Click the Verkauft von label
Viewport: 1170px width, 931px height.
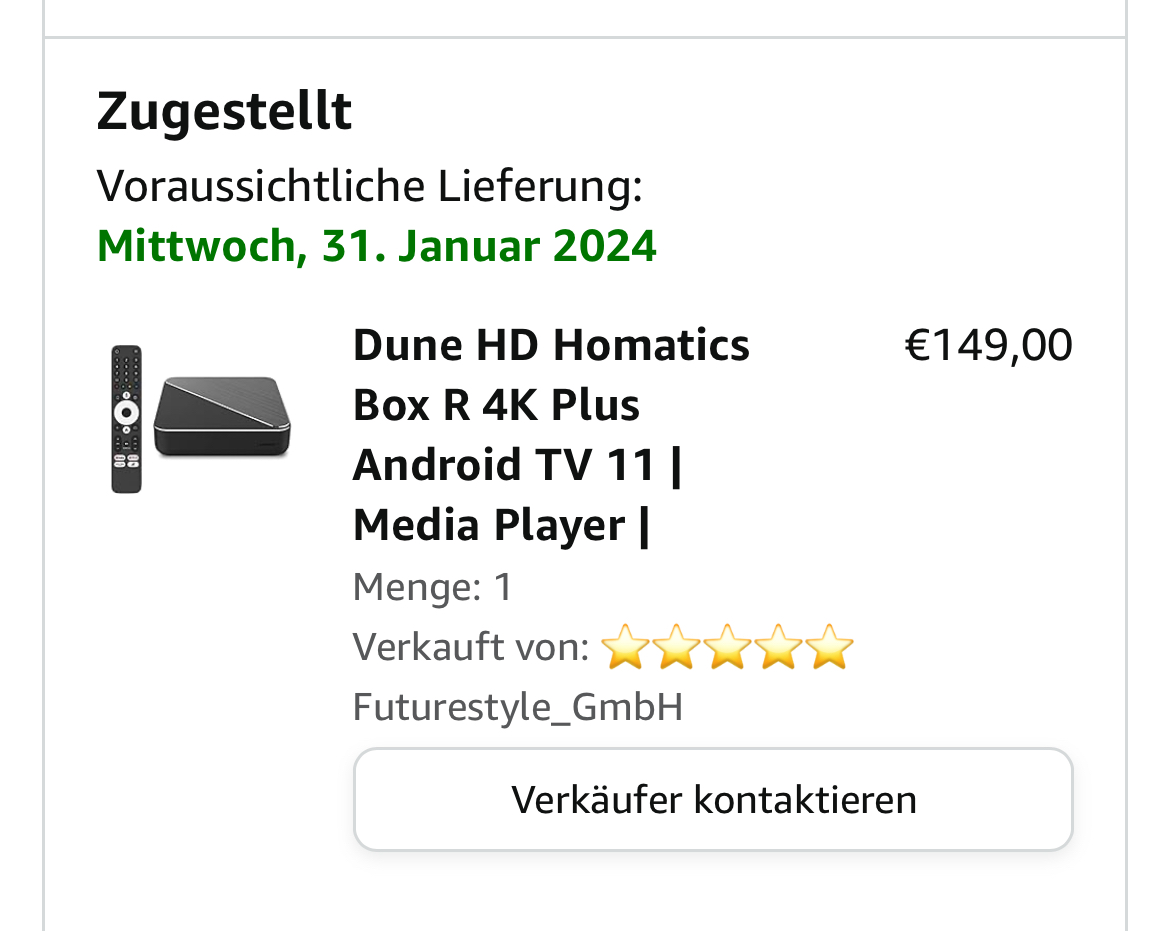click(x=472, y=647)
